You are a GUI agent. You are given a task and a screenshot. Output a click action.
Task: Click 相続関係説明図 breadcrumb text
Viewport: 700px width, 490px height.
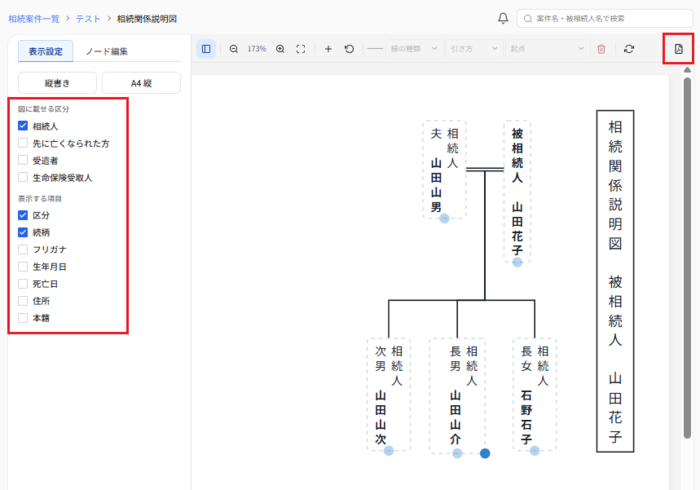pyautogui.click(x=147, y=19)
